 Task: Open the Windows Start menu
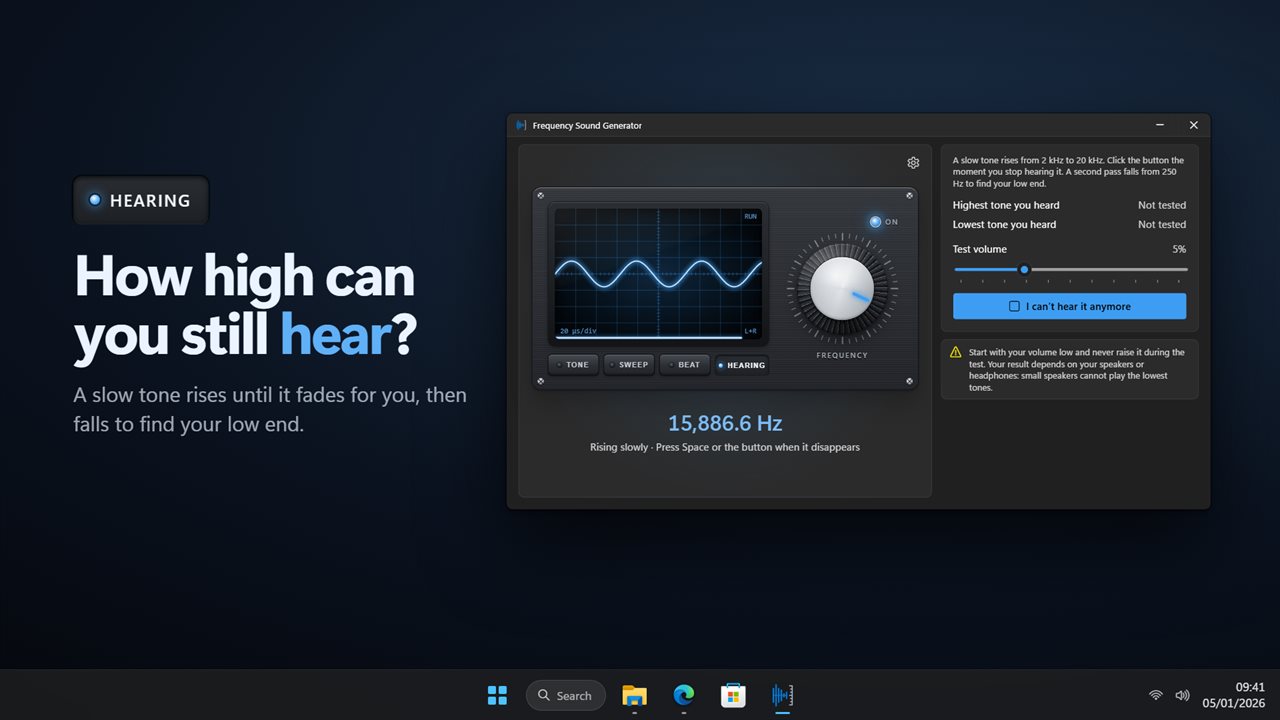(x=497, y=695)
